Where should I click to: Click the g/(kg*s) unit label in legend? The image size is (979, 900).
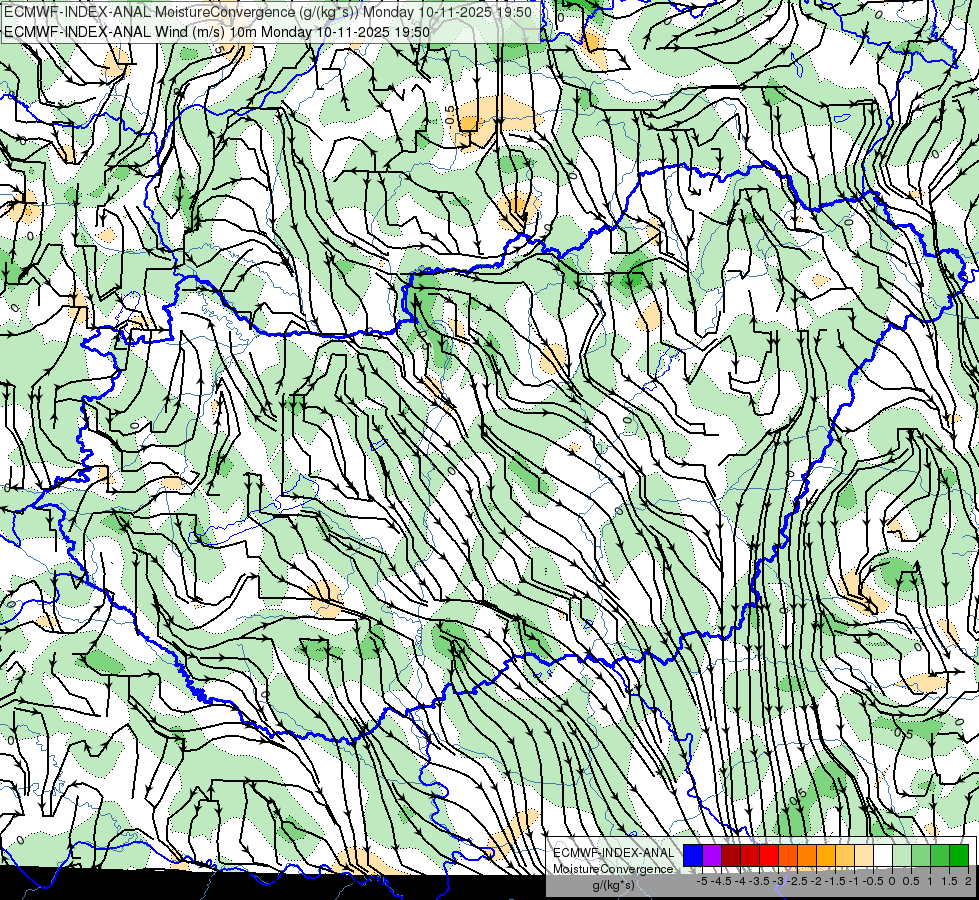[614, 885]
